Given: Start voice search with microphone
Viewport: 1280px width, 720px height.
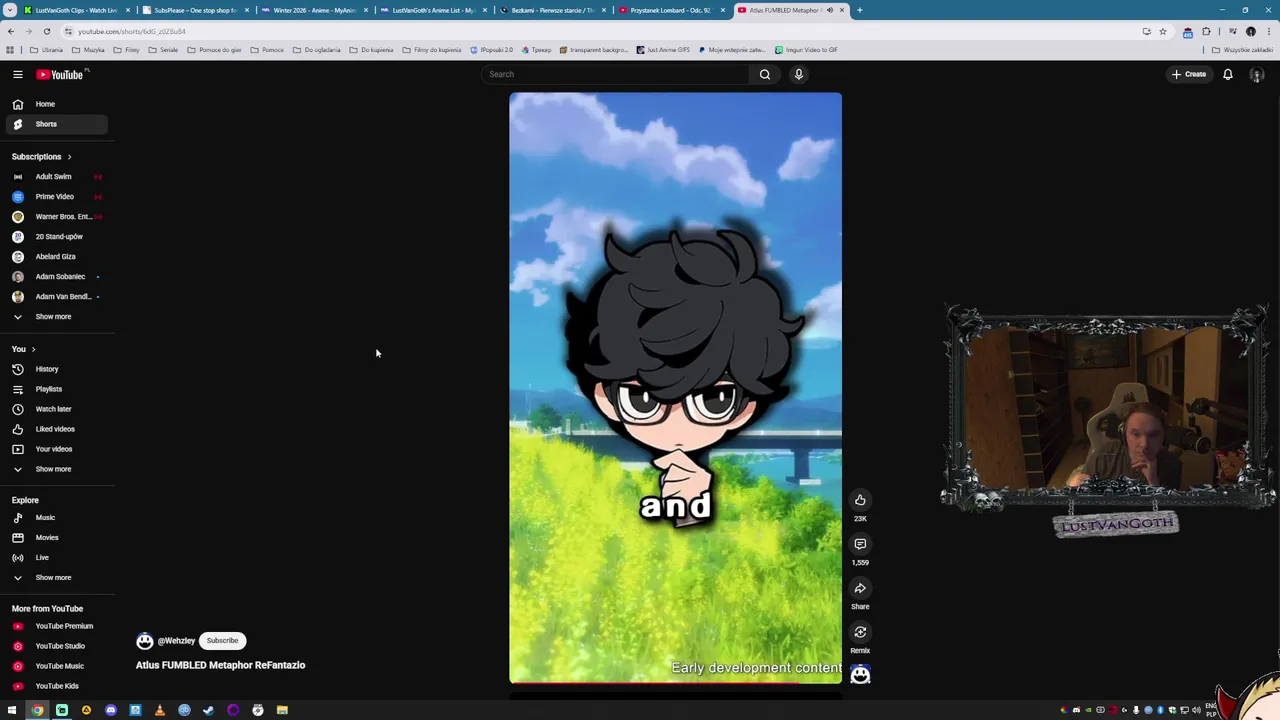Looking at the screenshot, I should pos(799,74).
